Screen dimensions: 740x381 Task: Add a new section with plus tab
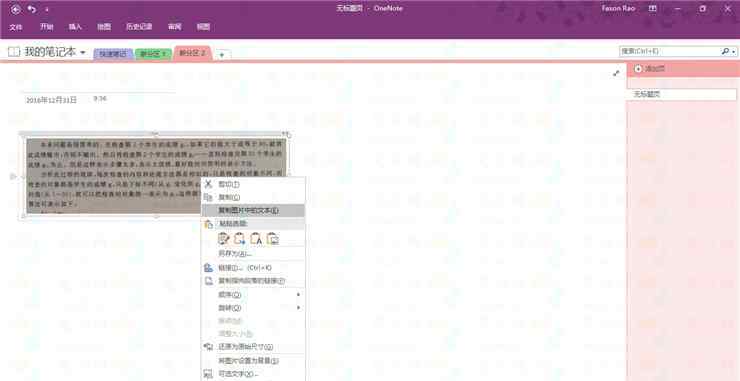(x=222, y=55)
